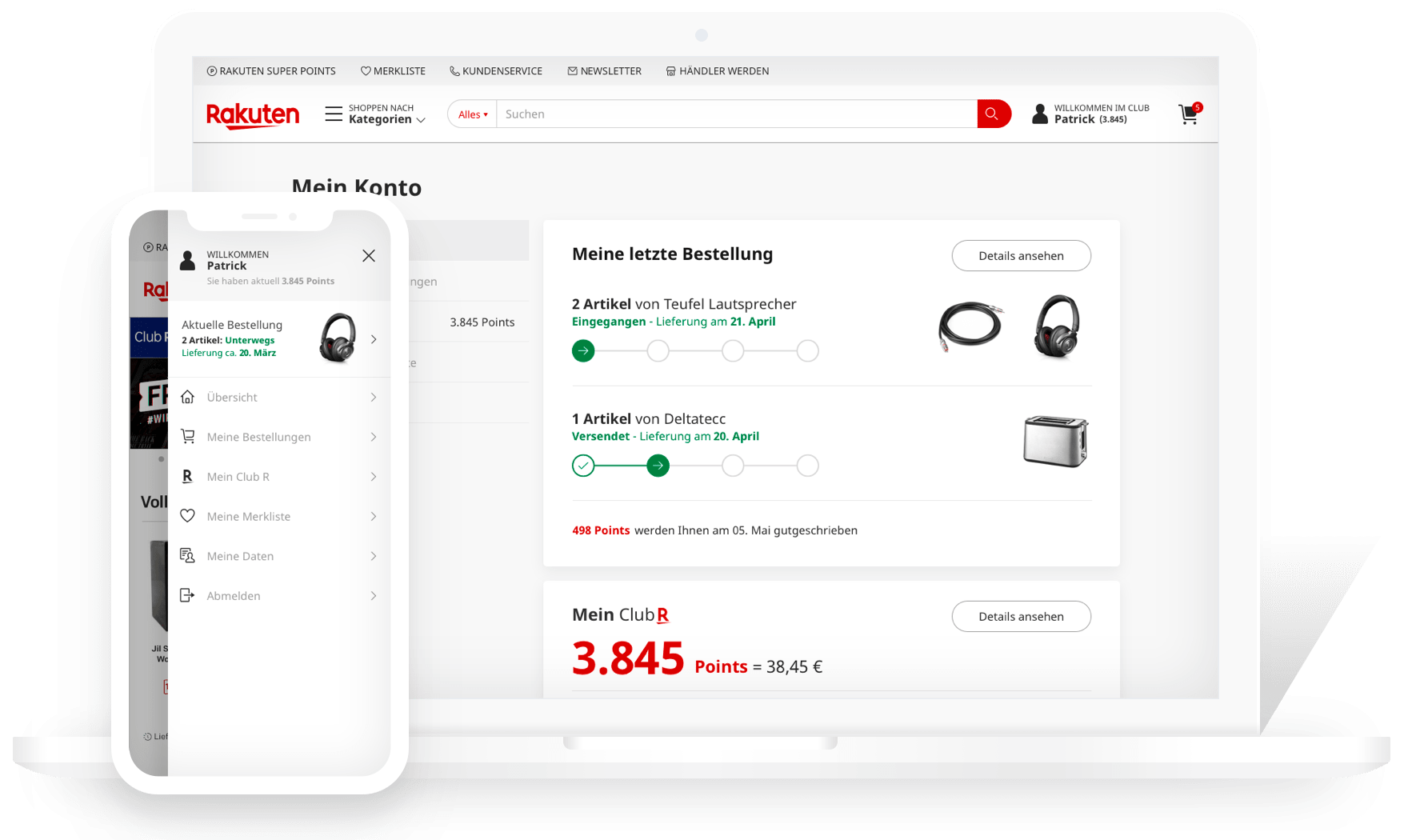Click Patrick (3.845) account label
1404x840 pixels.
point(1090,119)
